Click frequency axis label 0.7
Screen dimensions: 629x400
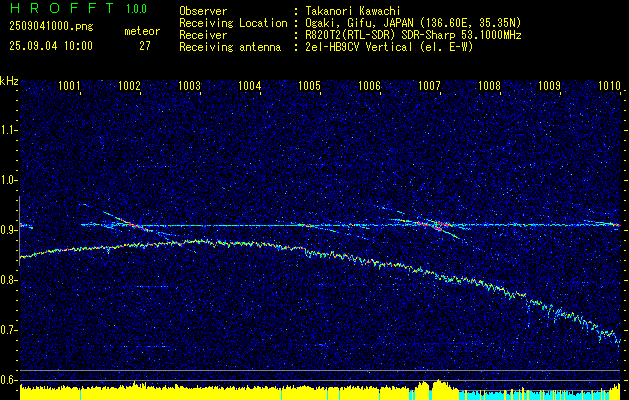[8, 330]
